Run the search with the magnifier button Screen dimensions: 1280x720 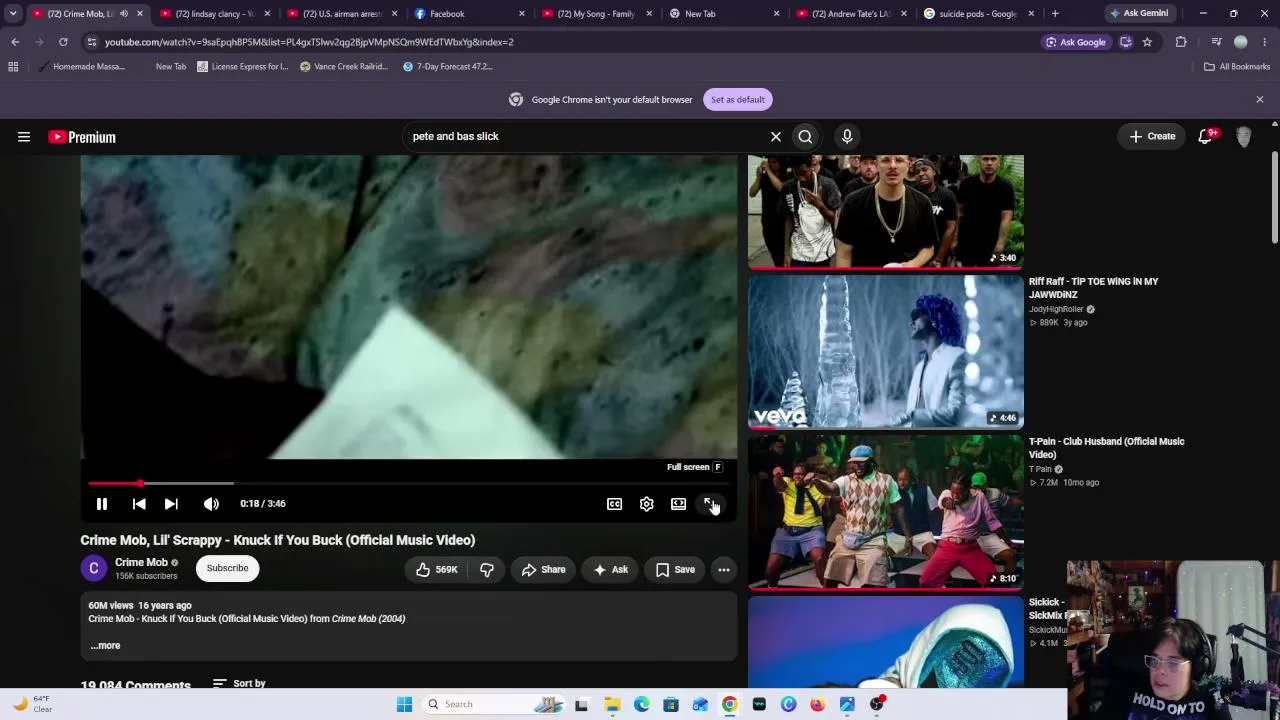pyautogui.click(x=805, y=136)
